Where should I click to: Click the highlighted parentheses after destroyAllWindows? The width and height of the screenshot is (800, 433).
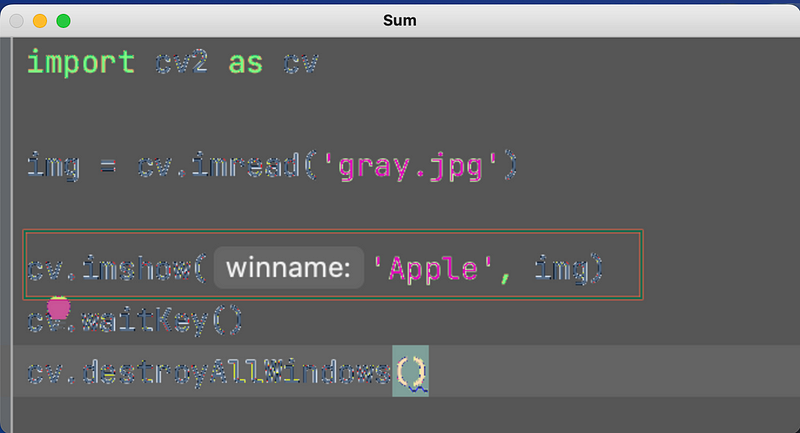tap(411, 373)
